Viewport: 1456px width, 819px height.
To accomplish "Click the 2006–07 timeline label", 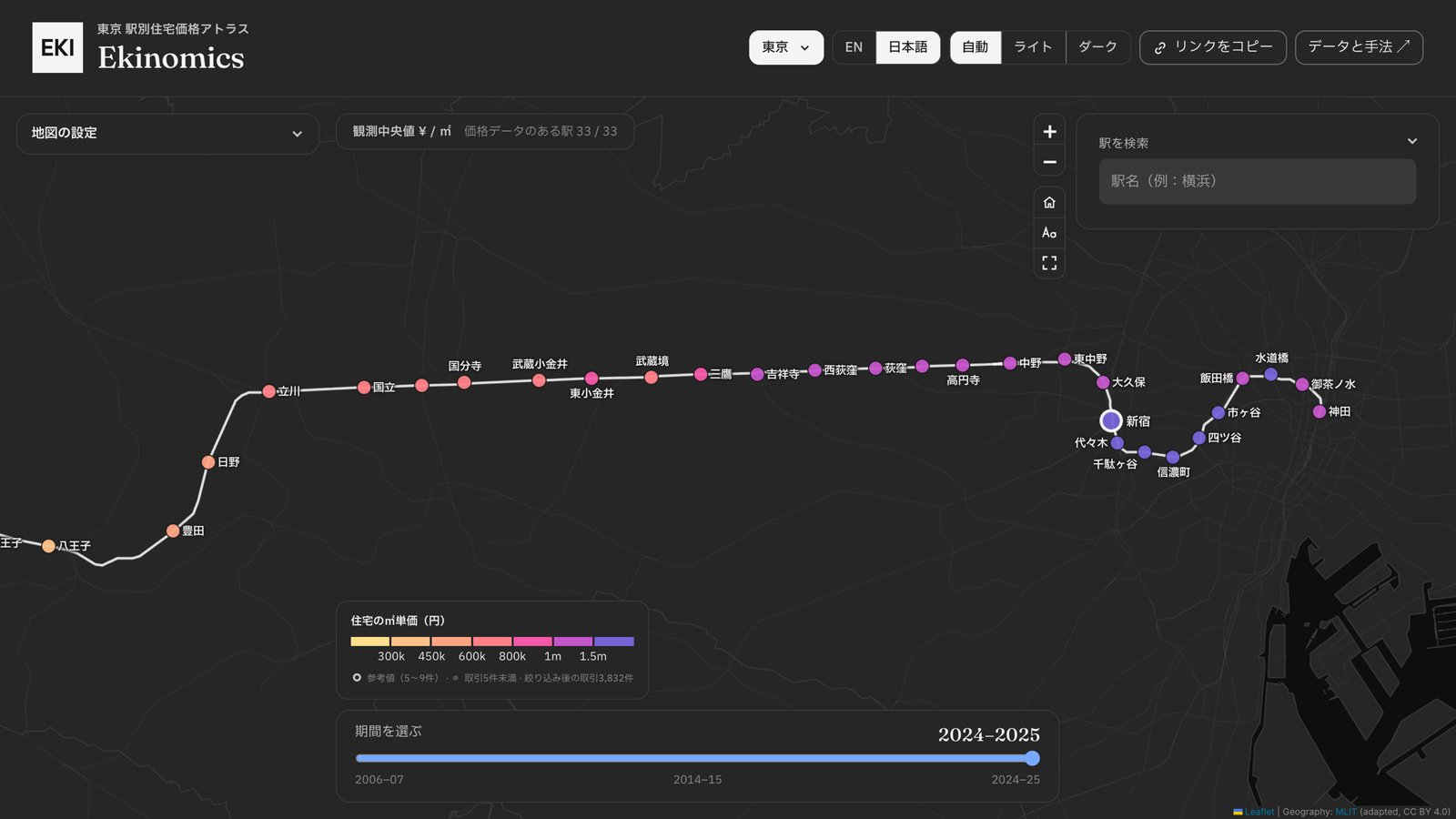I will tap(379, 780).
